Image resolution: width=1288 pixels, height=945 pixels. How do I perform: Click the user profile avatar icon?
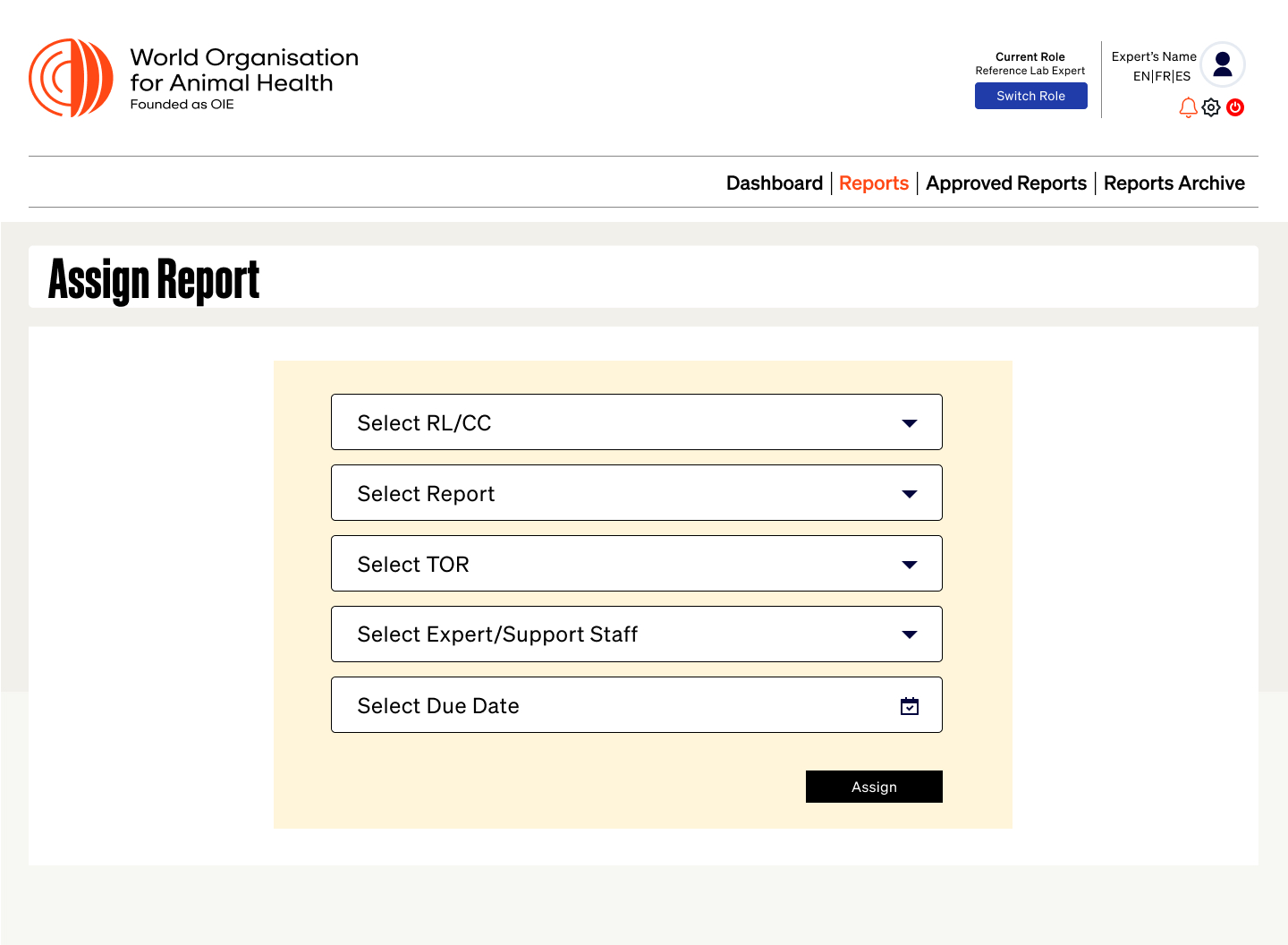pos(1223,64)
